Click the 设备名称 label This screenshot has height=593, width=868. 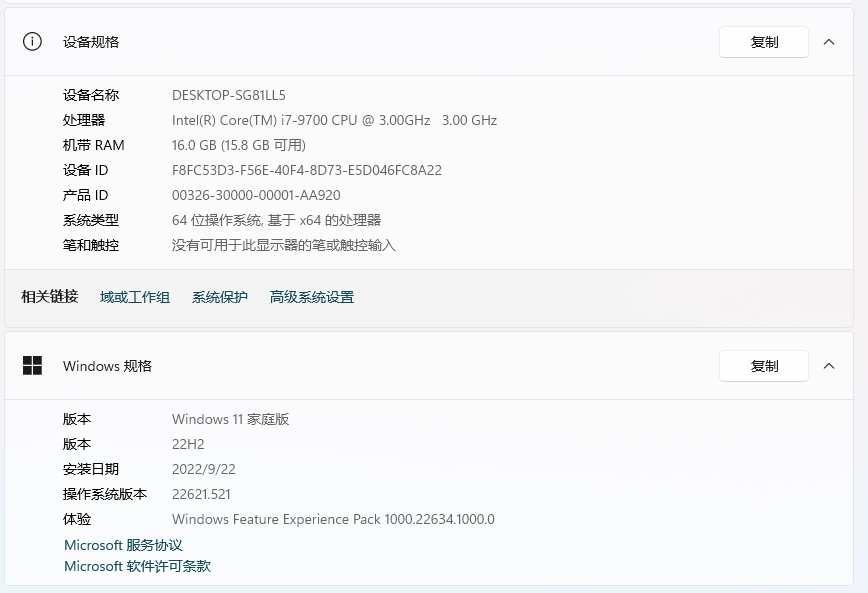(x=91, y=95)
